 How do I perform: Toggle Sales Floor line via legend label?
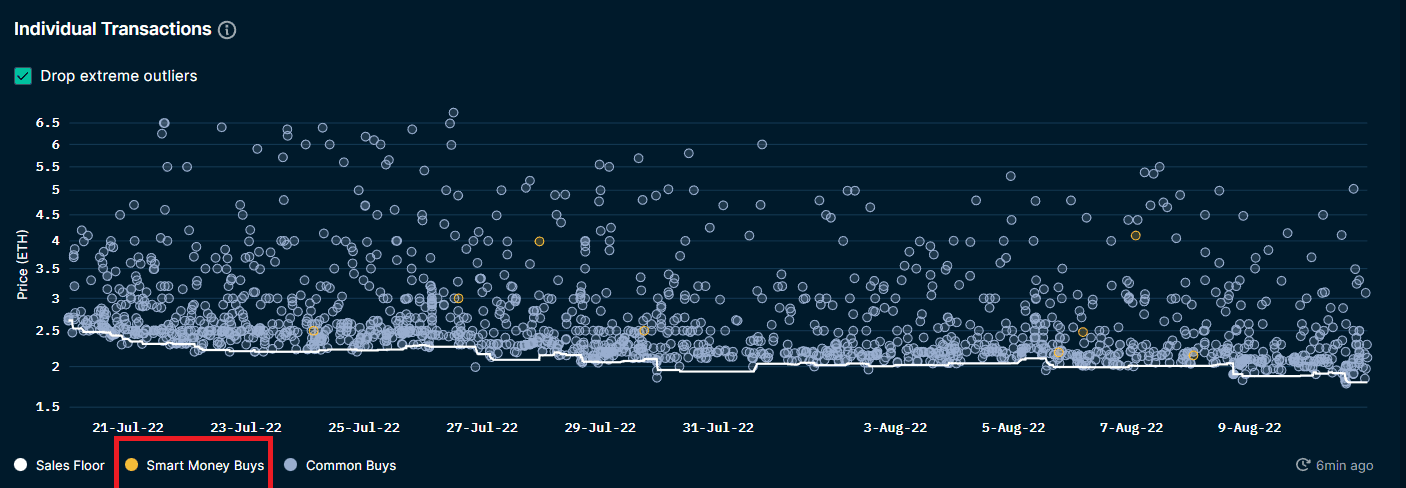[x=70, y=465]
